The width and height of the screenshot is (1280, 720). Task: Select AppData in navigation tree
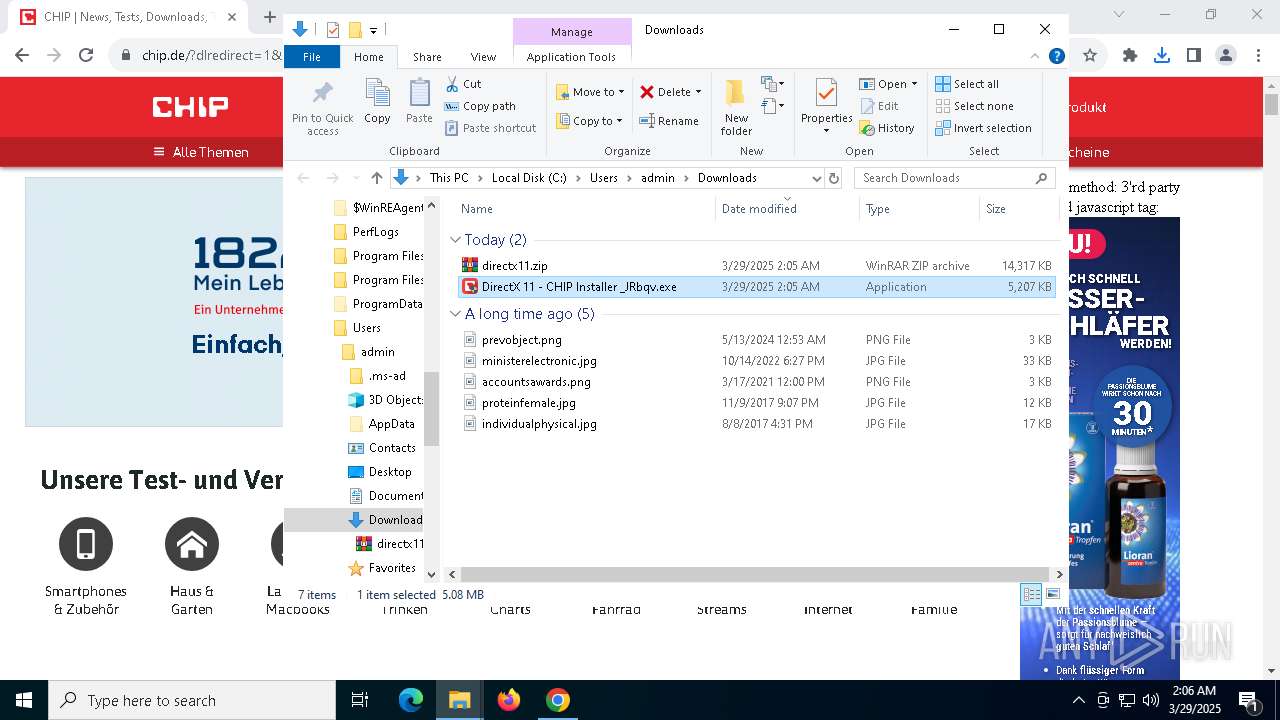(392, 424)
